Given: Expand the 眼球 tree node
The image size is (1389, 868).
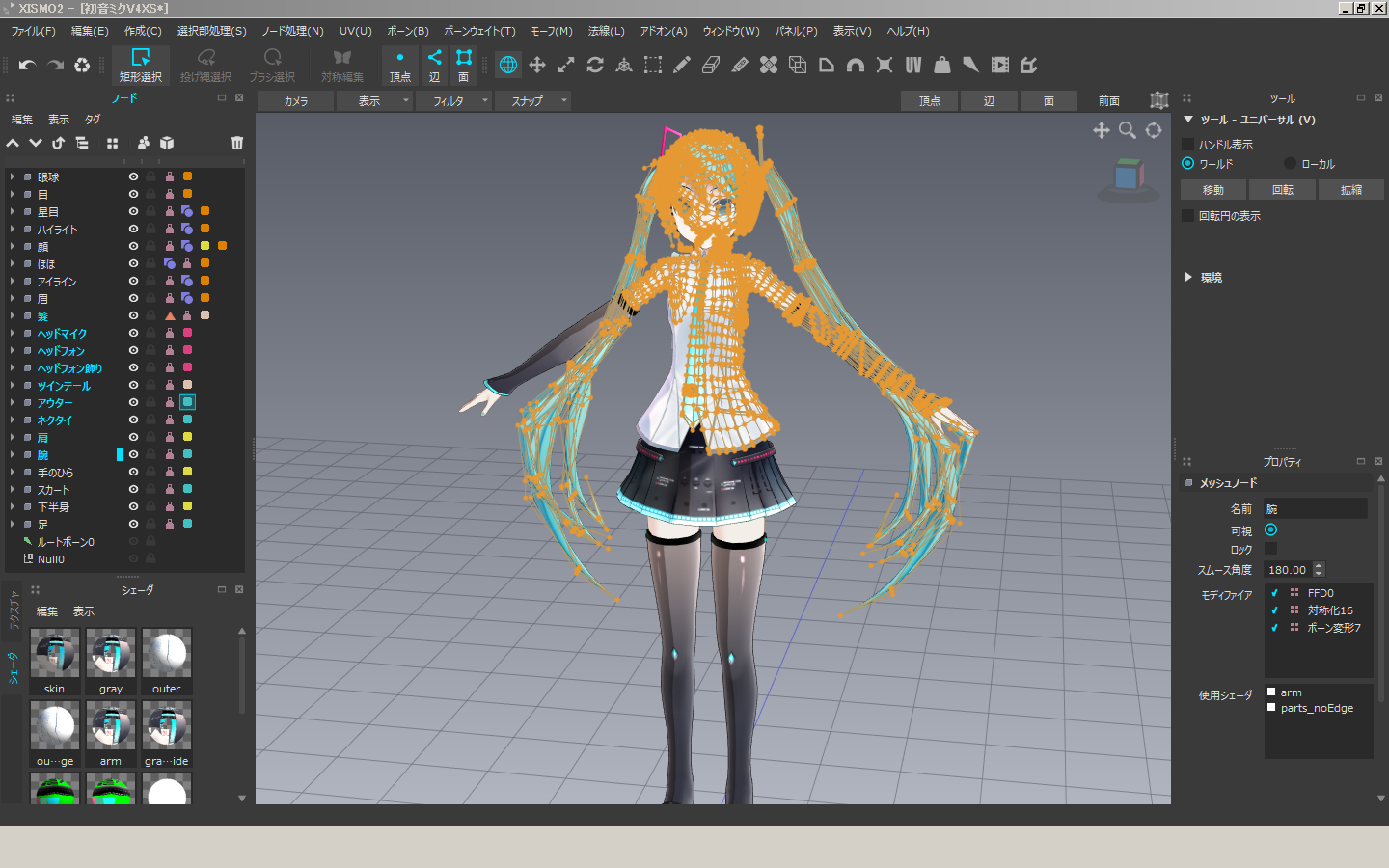Looking at the screenshot, I should point(12,176).
